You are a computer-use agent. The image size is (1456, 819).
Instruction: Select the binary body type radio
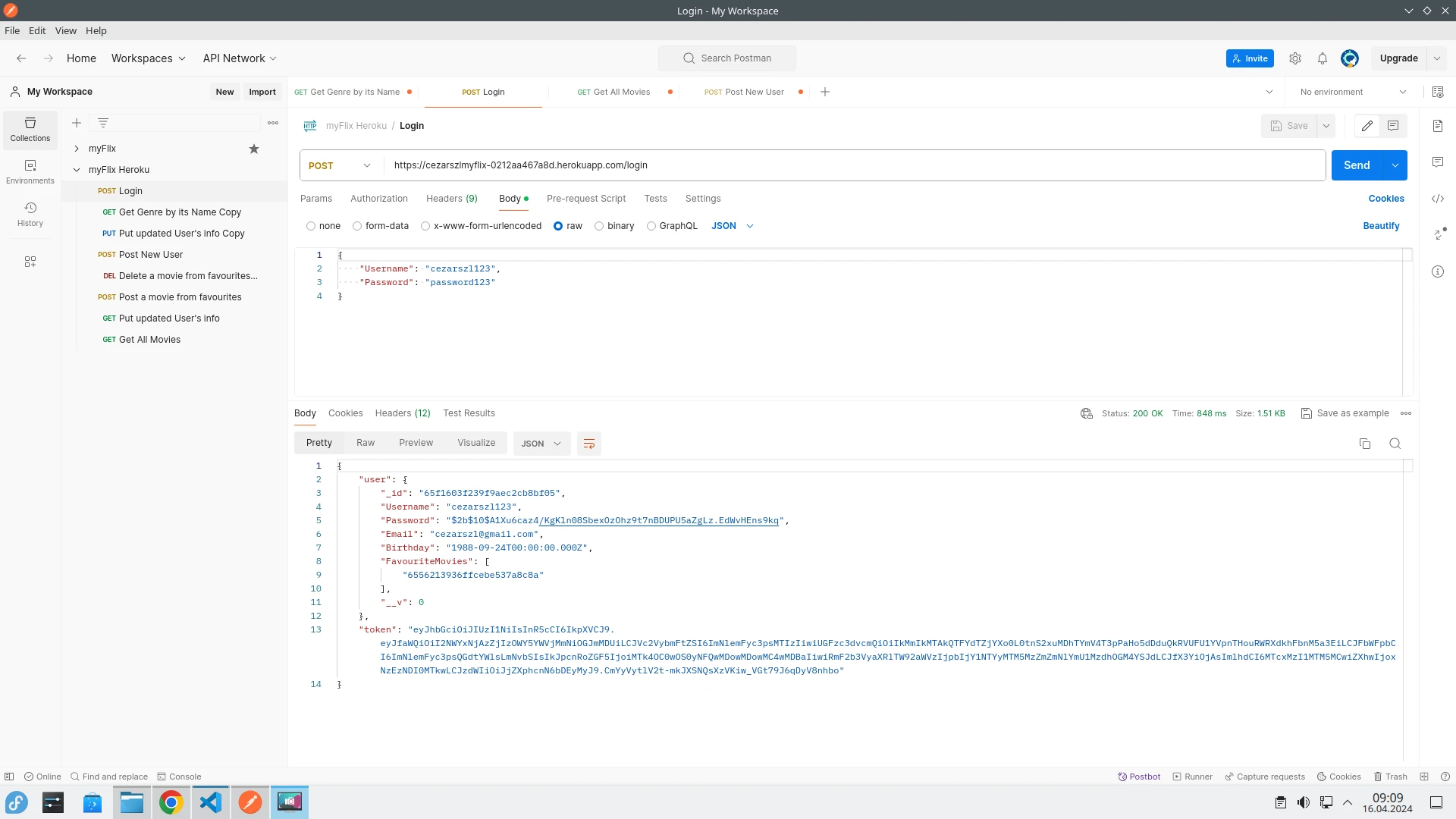click(x=599, y=226)
